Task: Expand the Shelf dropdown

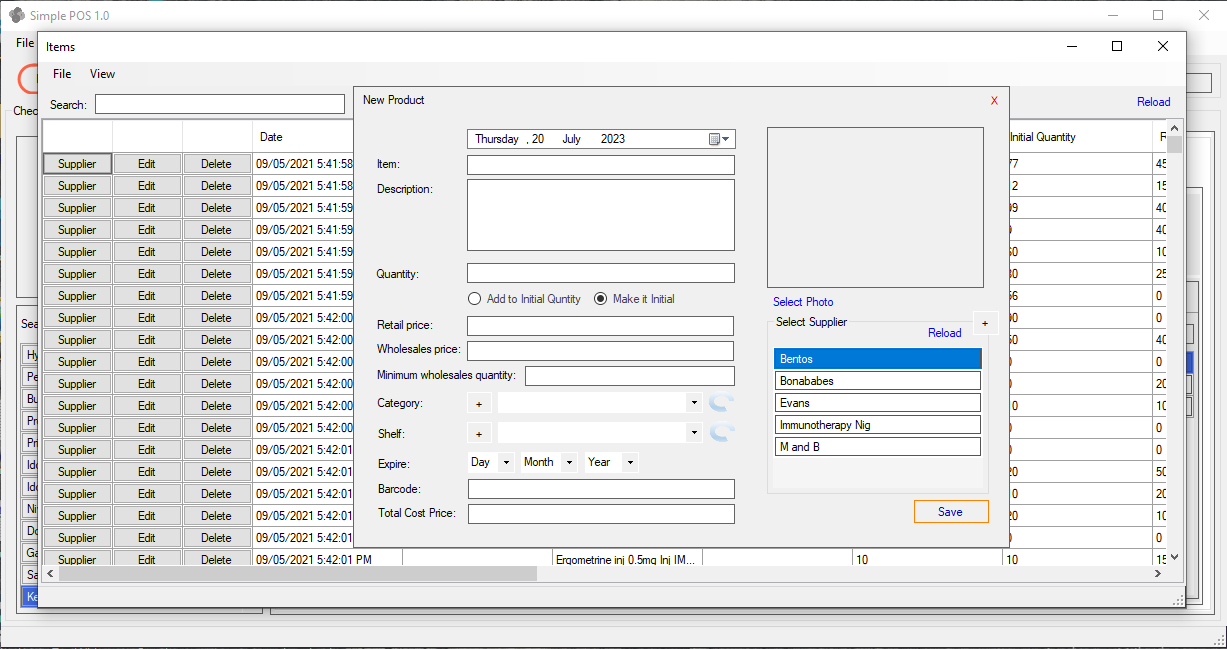Action: [694, 433]
